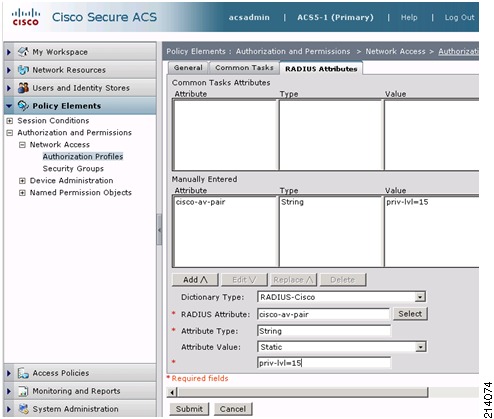
Task: Open Security Groups in the tree
Action: [73, 168]
